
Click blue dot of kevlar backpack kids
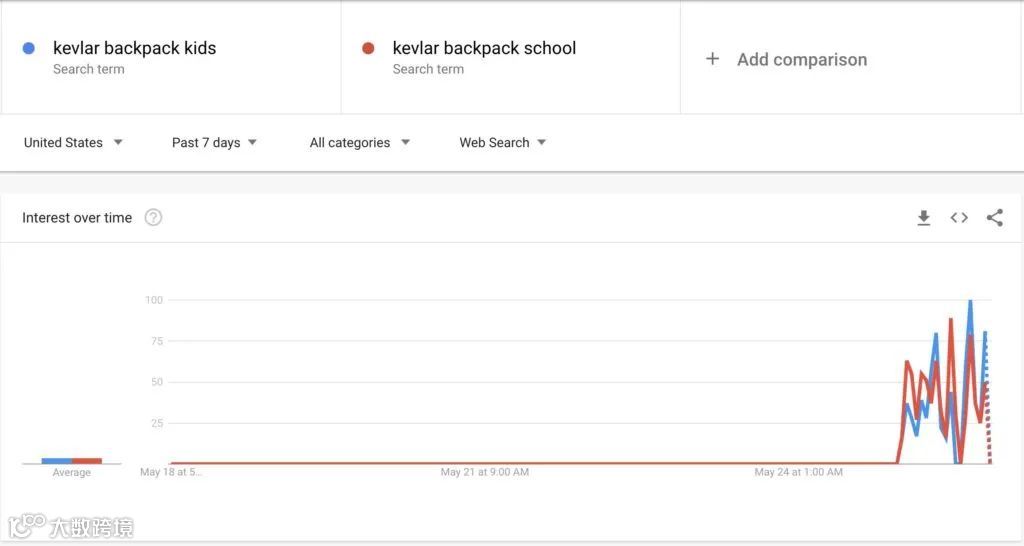coord(29,48)
